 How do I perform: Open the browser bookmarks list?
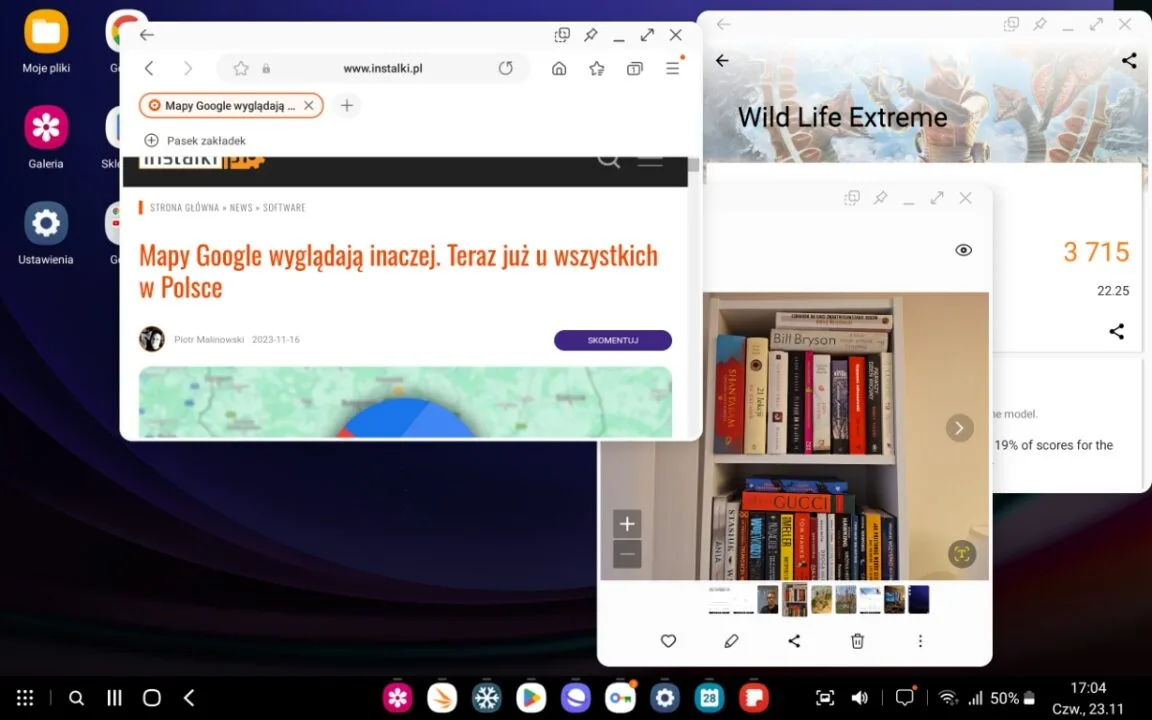pyautogui.click(x=597, y=68)
